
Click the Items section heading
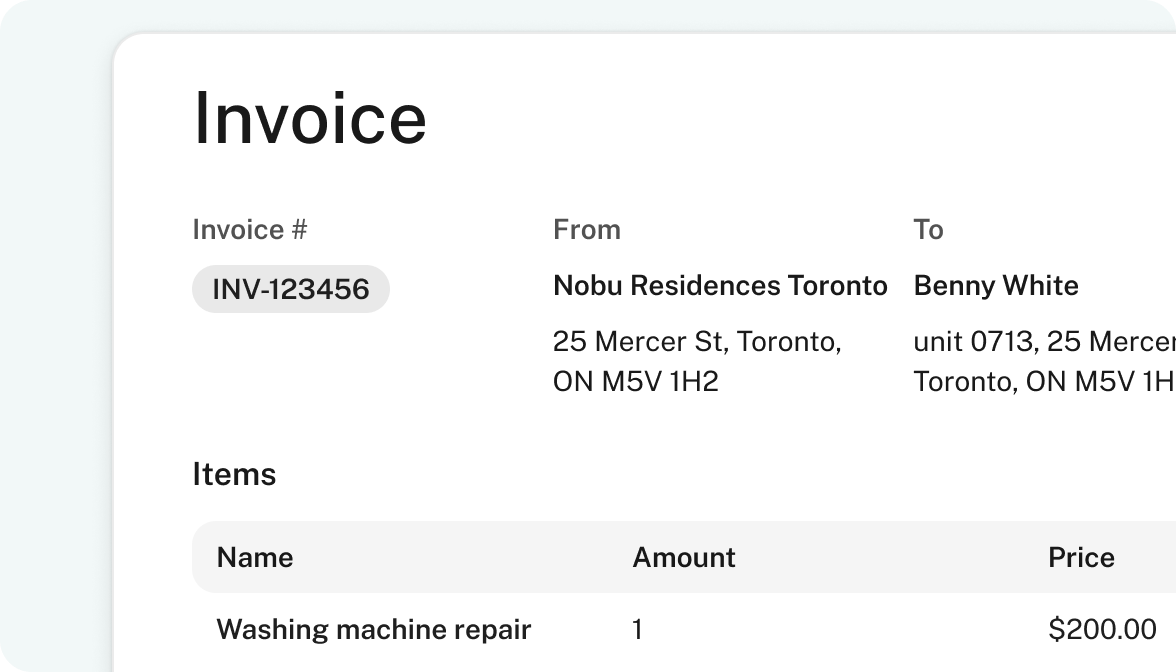[234, 474]
